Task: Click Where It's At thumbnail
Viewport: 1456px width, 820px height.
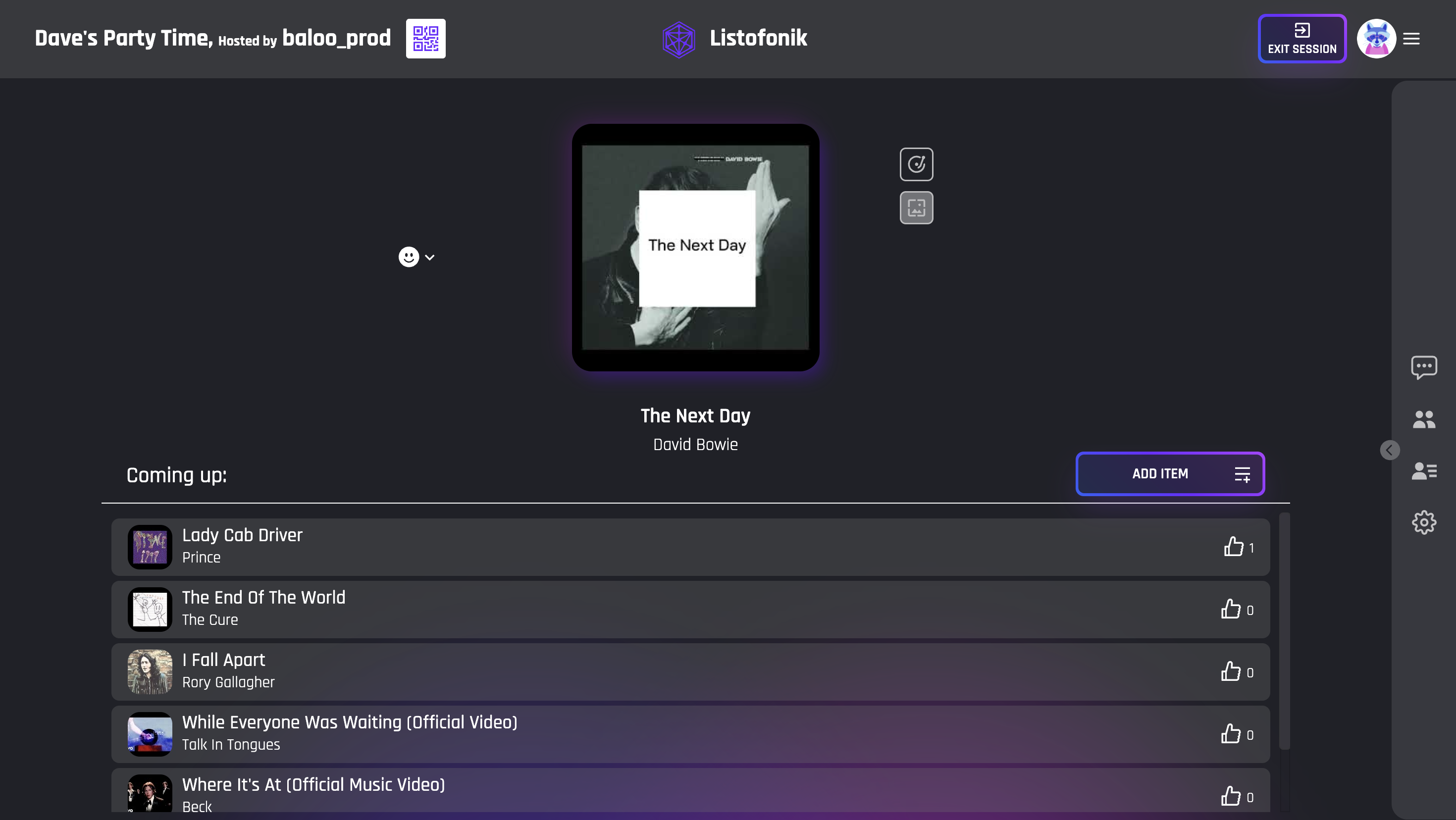Action: click(150, 793)
